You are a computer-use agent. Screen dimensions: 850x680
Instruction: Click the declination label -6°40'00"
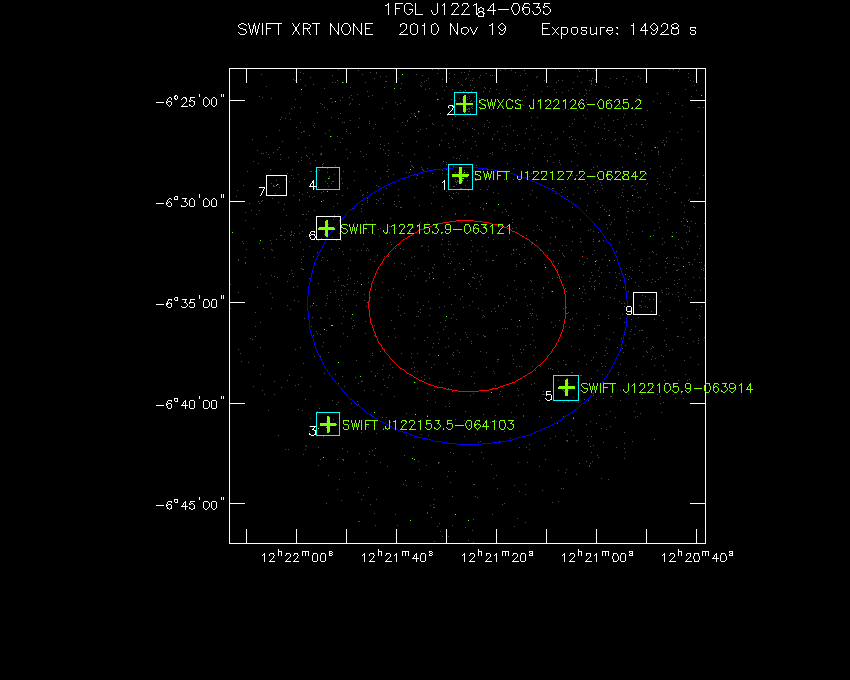pos(190,404)
